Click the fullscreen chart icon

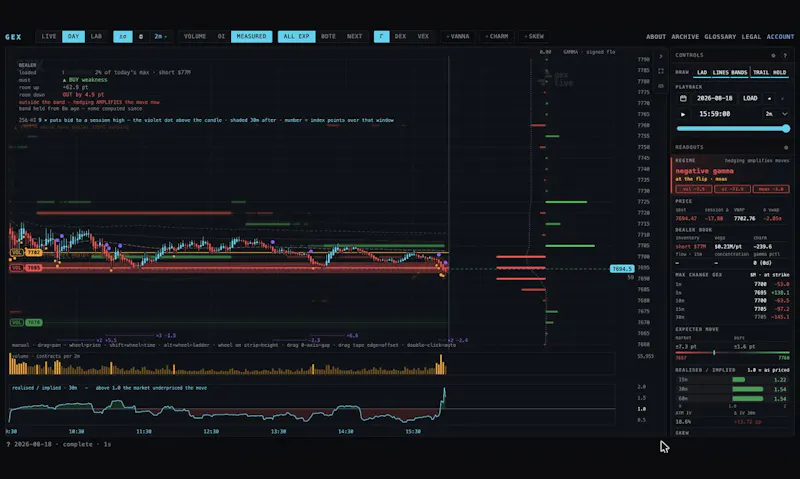[661, 71]
